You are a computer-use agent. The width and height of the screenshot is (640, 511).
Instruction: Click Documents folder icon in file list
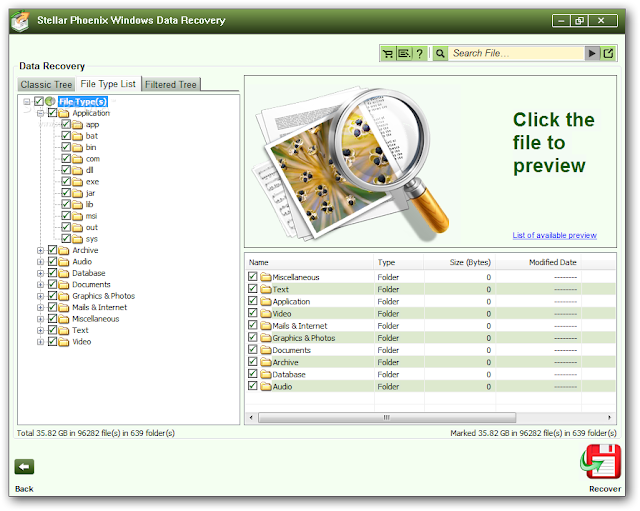(266, 350)
